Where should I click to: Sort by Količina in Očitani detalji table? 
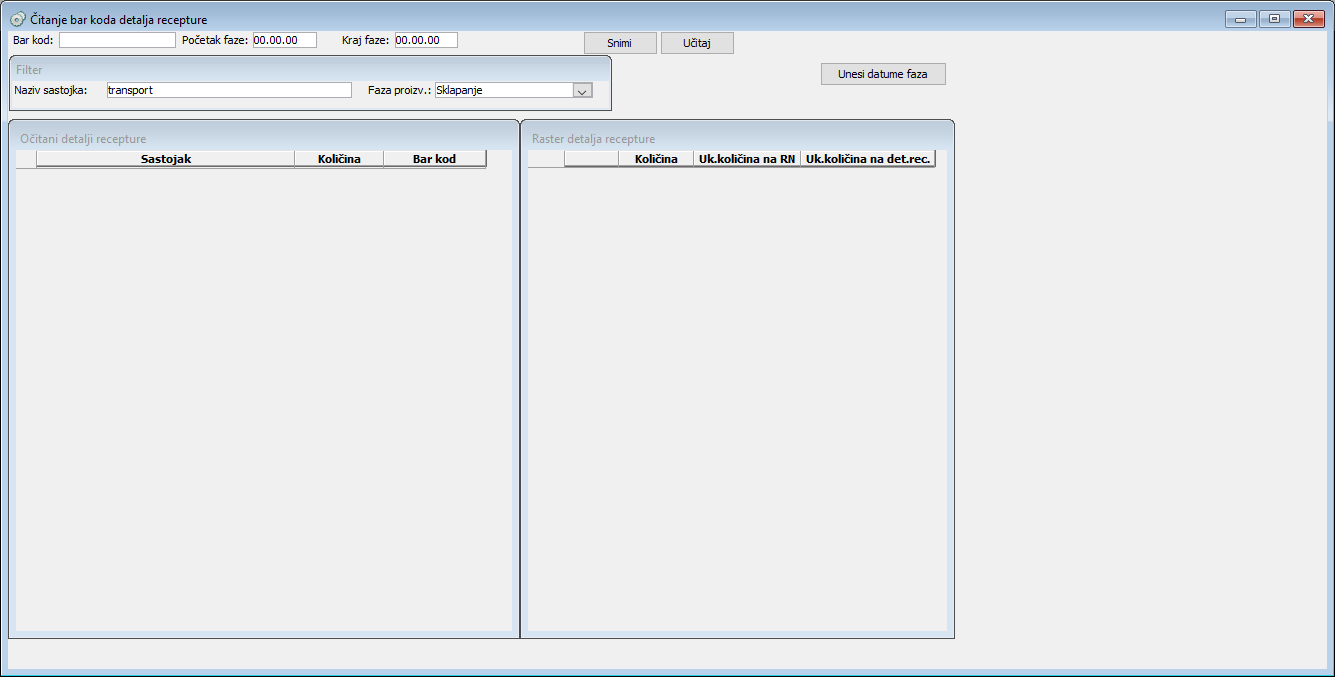pos(339,159)
